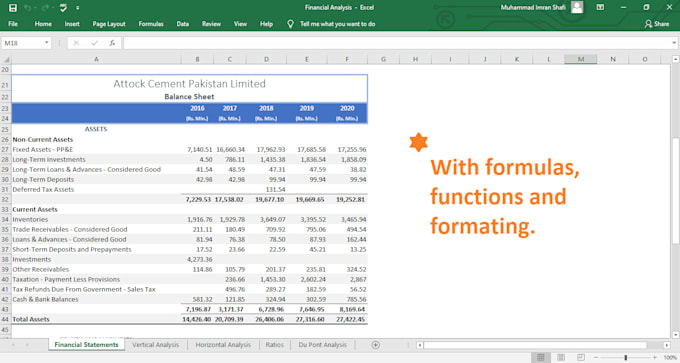Click the vertical scrollbar up arrow
Screen dimensions: 680x363
click(676, 59)
